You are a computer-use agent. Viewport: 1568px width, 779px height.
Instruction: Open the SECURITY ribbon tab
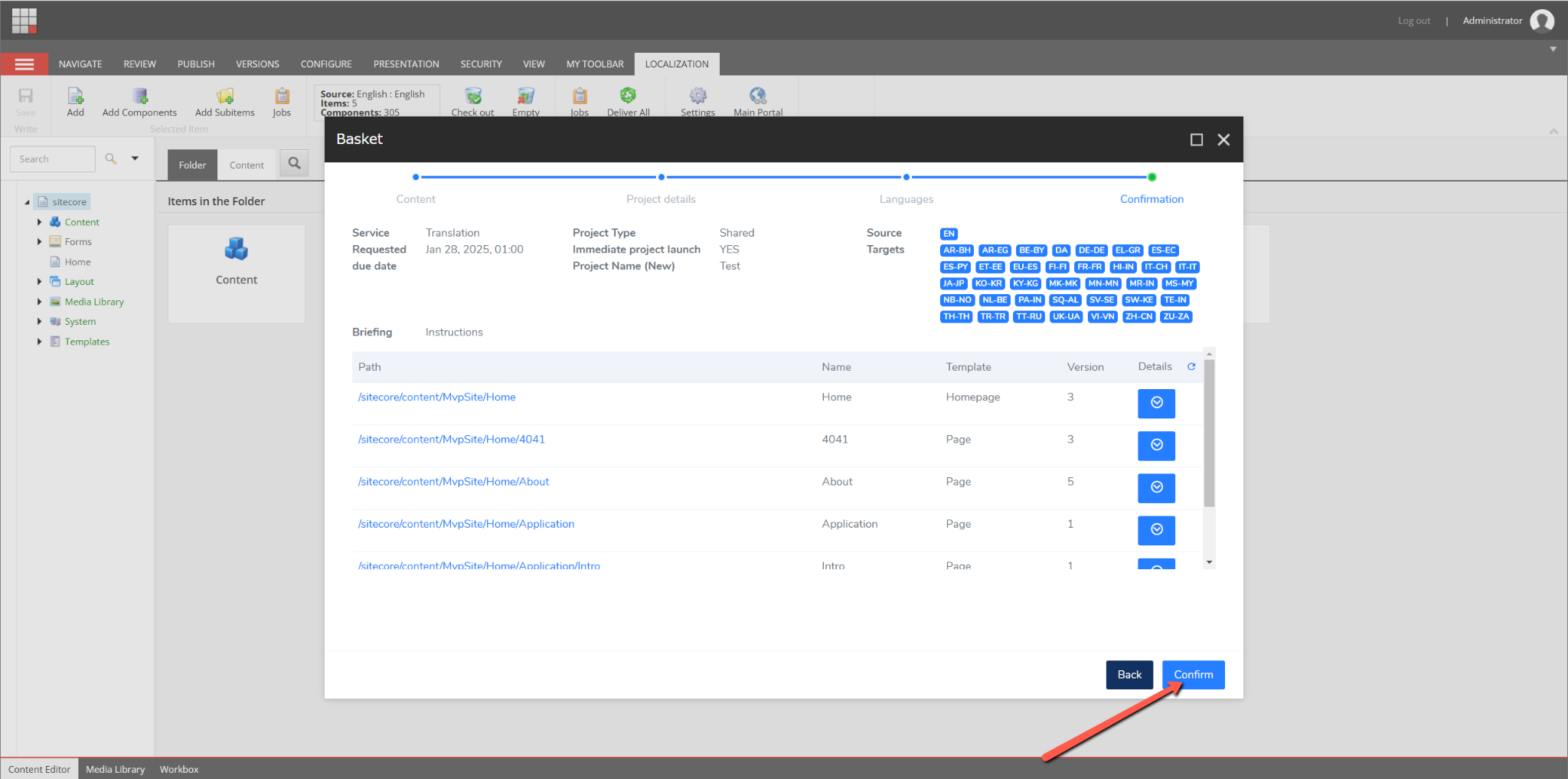click(x=481, y=64)
